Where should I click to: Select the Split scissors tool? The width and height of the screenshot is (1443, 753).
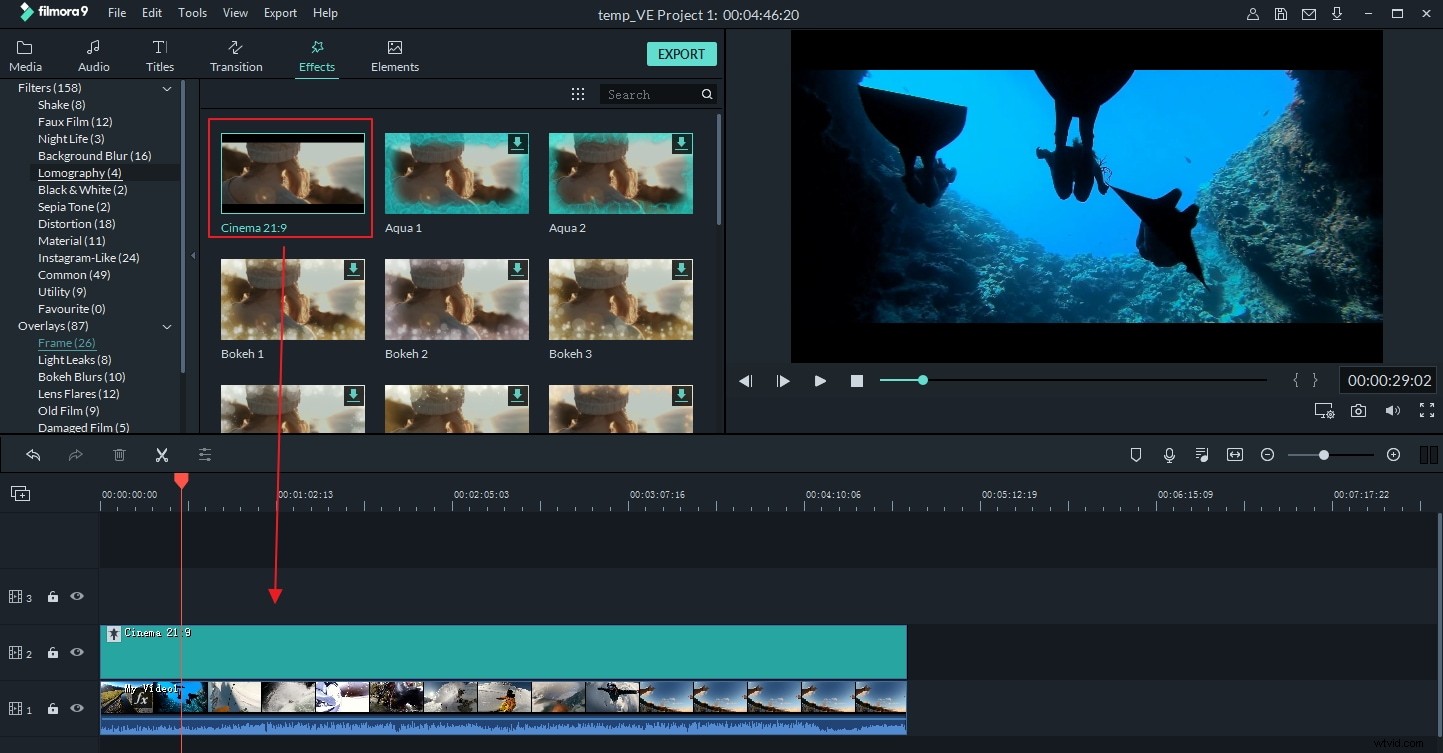161,455
